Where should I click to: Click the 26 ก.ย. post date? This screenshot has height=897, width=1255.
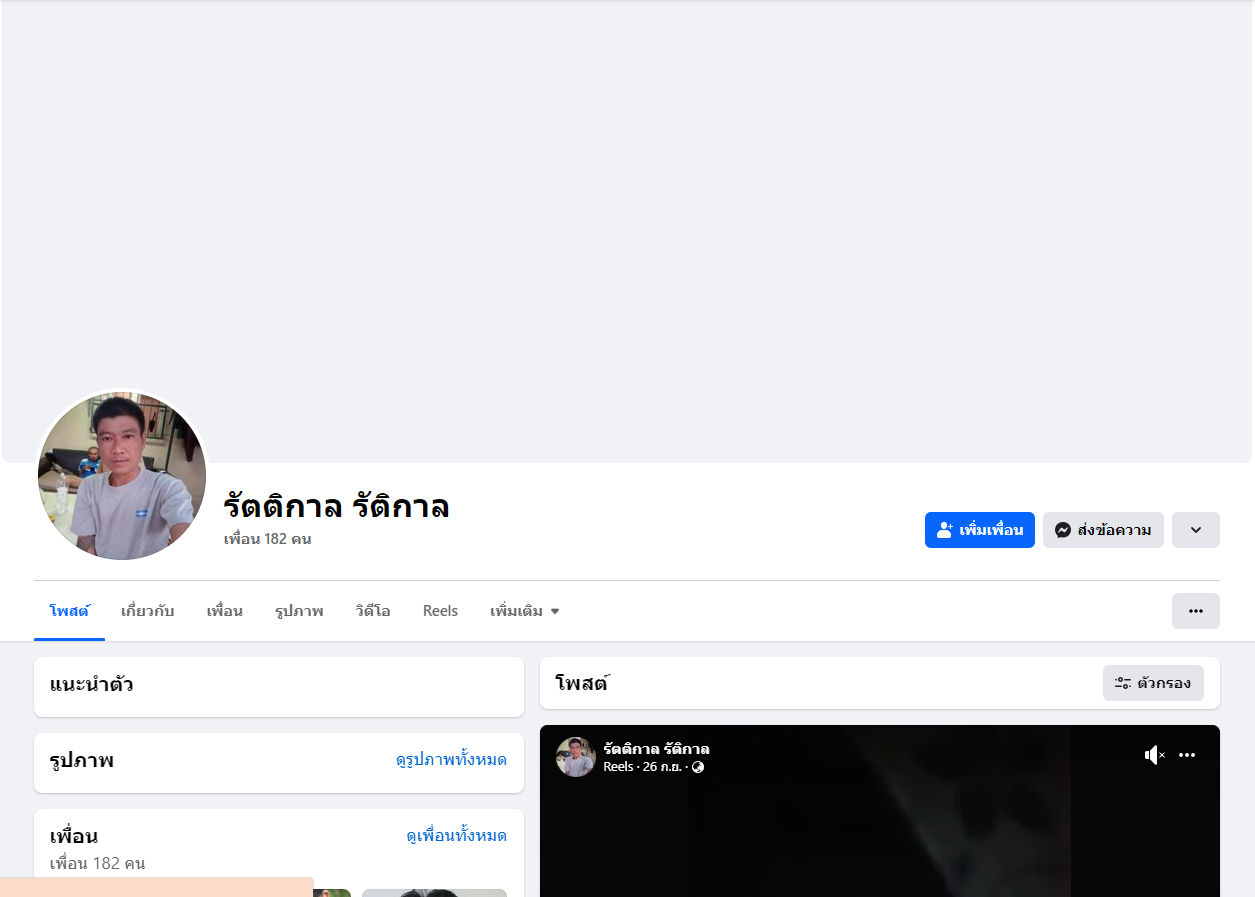[x=662, y=767]
